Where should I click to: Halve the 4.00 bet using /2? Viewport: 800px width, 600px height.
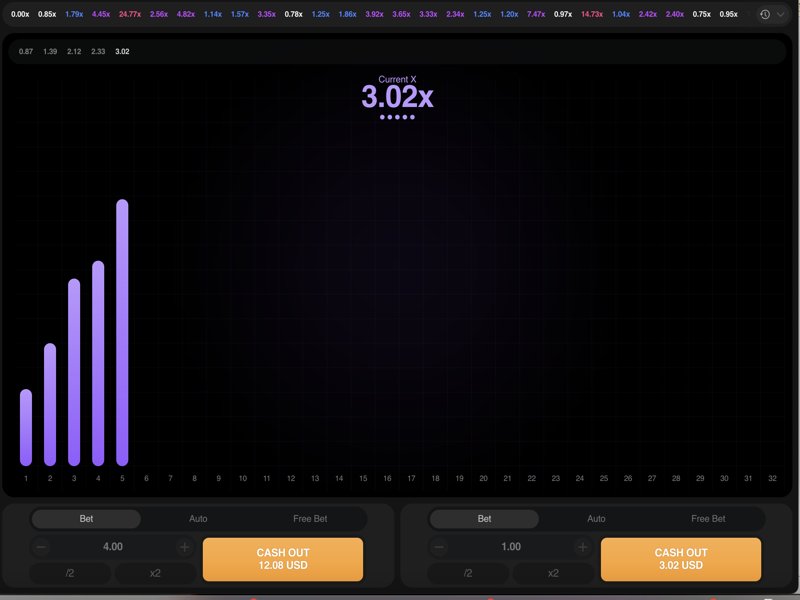click(x=70, y=573)
